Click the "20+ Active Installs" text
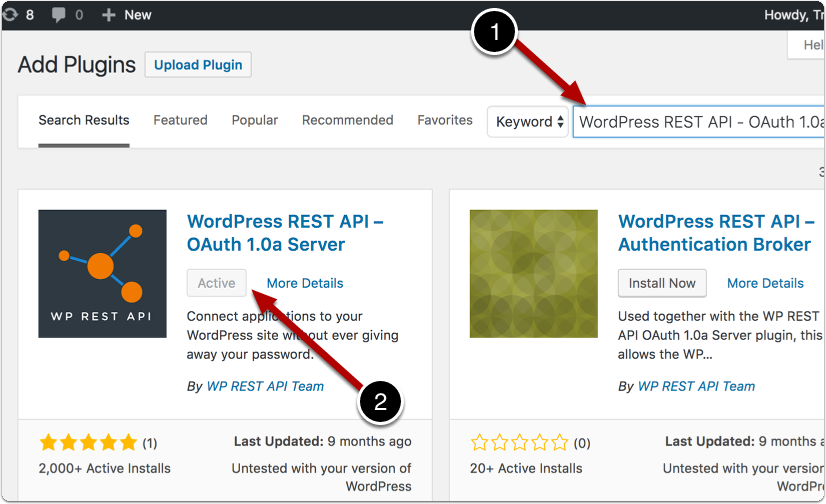This screenshot has height=504, width=826. click(x=526, y=468)
